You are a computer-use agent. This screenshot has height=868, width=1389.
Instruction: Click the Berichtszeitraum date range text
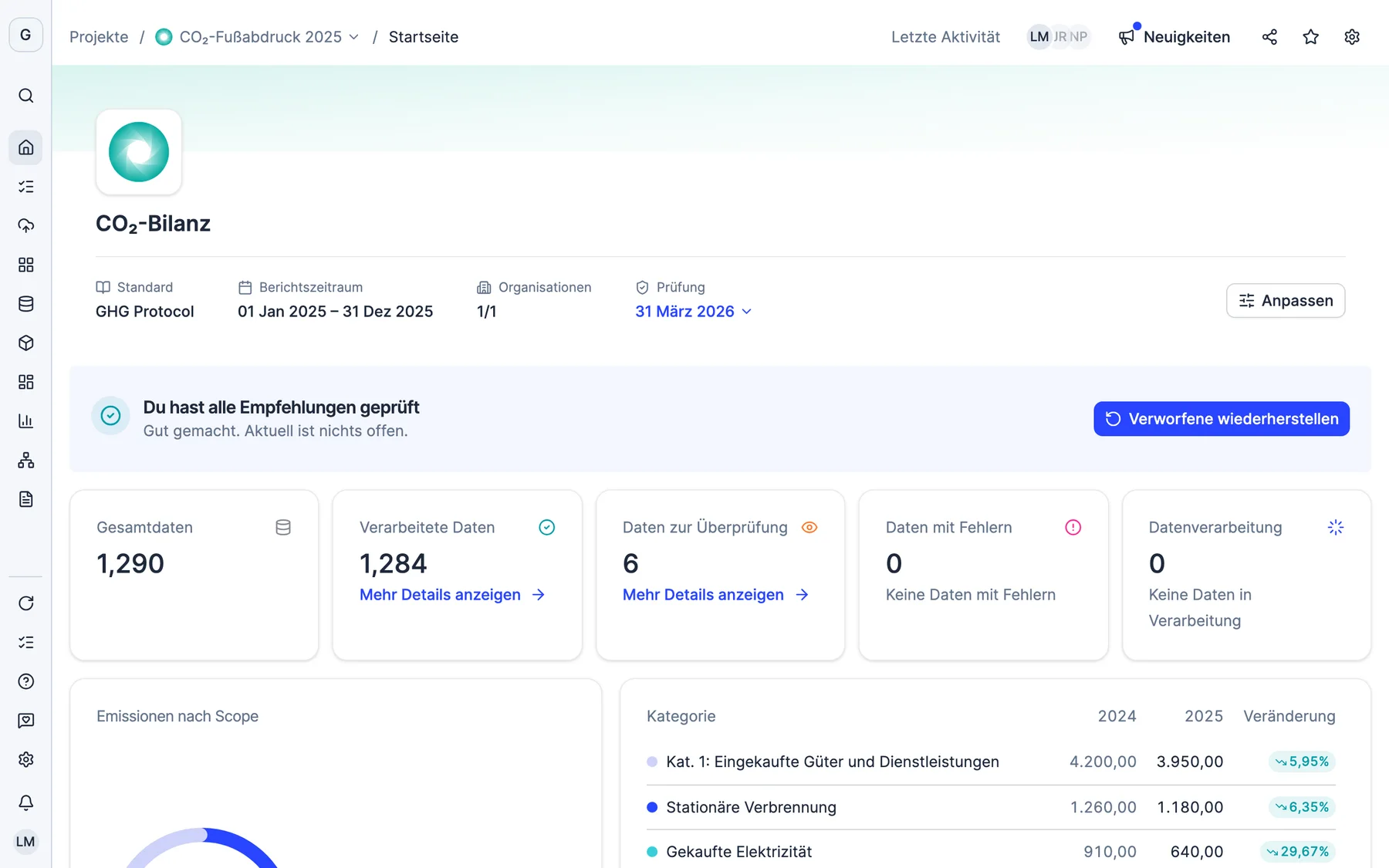point(335,311)
